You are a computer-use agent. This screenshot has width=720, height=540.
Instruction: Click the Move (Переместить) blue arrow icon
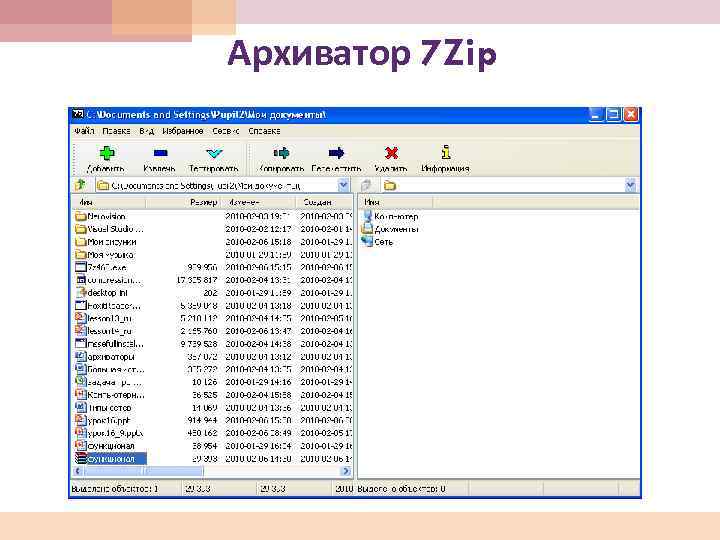[x=337, y=153]
